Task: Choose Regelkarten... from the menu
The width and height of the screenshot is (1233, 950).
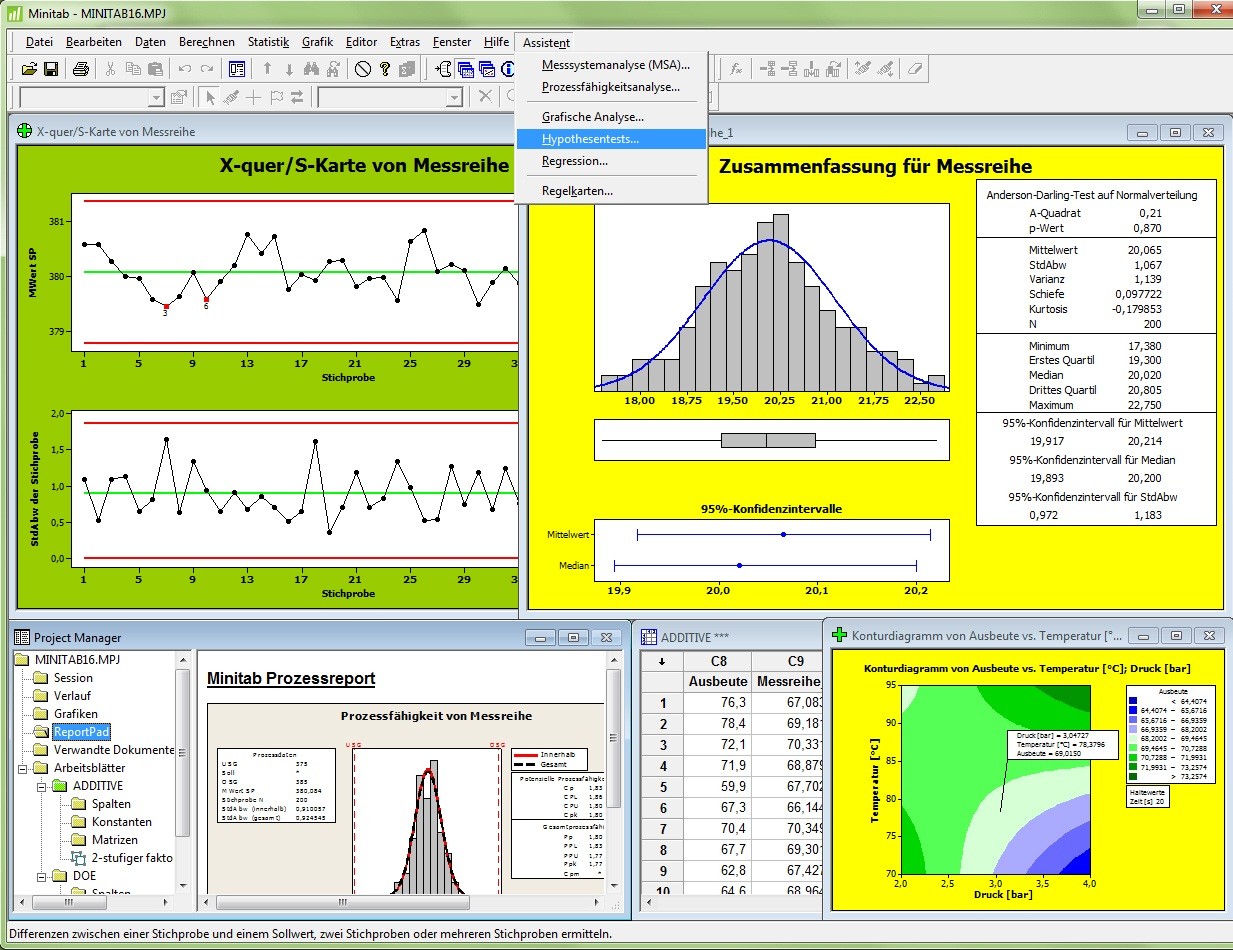Action: [611, 191]
